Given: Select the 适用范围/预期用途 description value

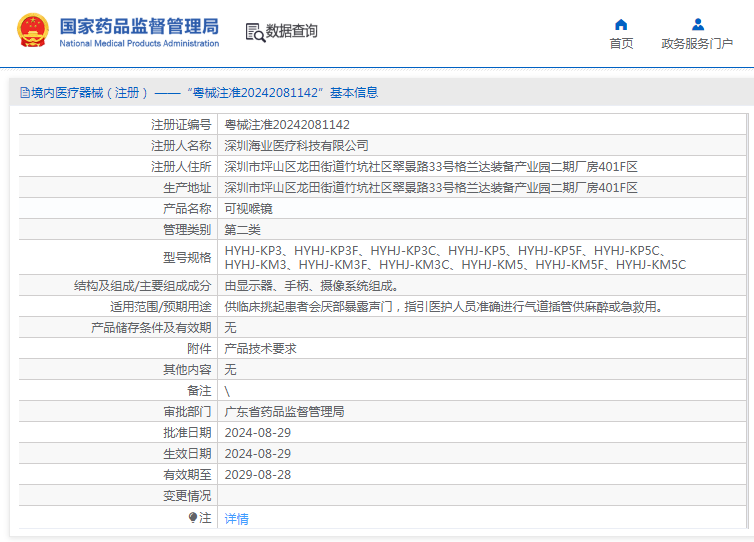Looking at the screenshot, I should pyautogui.click(x=443, y=306).
